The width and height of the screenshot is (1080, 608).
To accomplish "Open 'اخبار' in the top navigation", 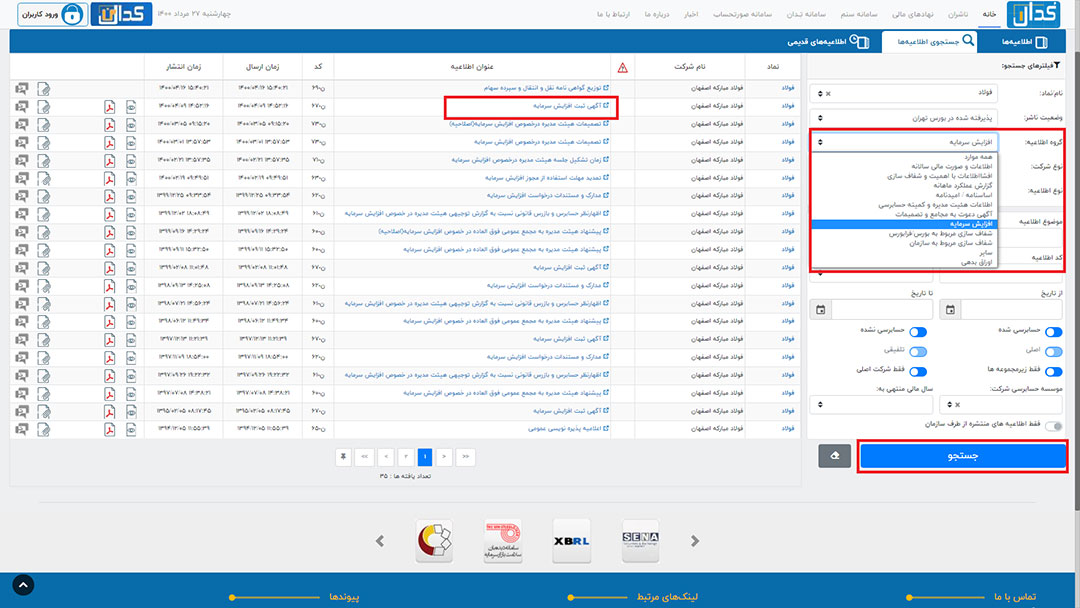I will tap(691, 14).
